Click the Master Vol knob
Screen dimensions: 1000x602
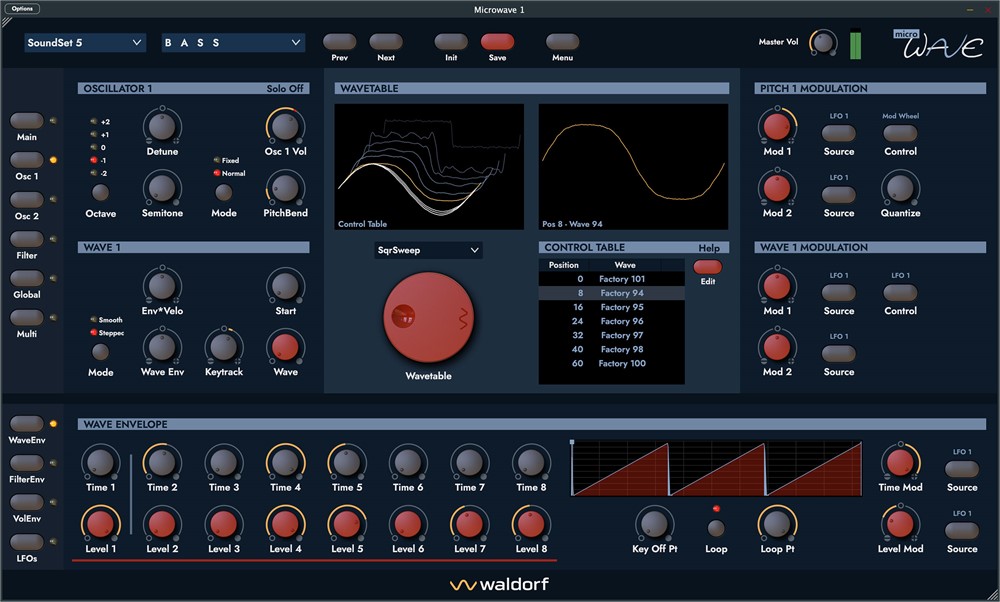(x=824, y=42)
